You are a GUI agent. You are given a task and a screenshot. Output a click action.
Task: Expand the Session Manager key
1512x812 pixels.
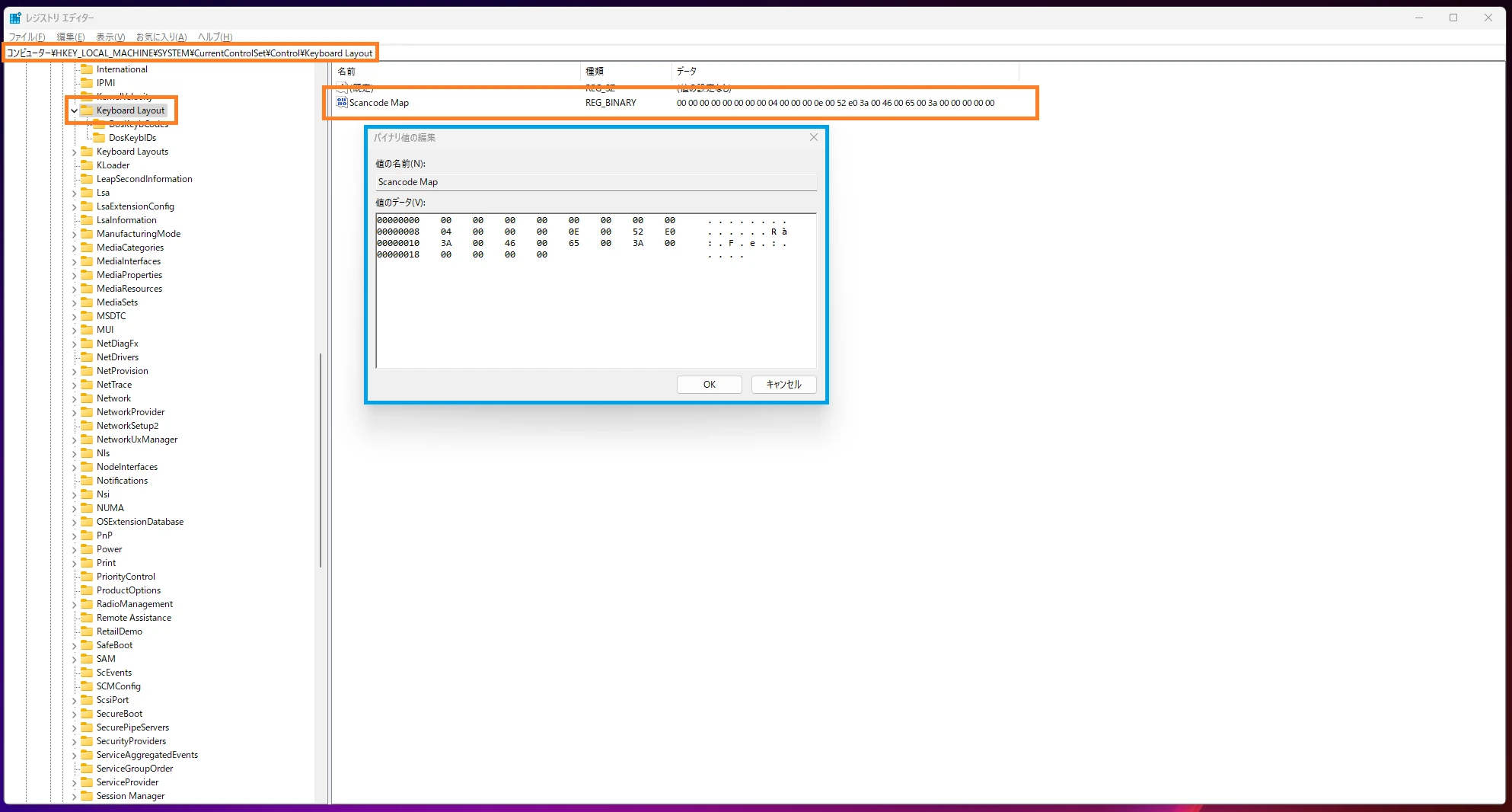point(74,796)
